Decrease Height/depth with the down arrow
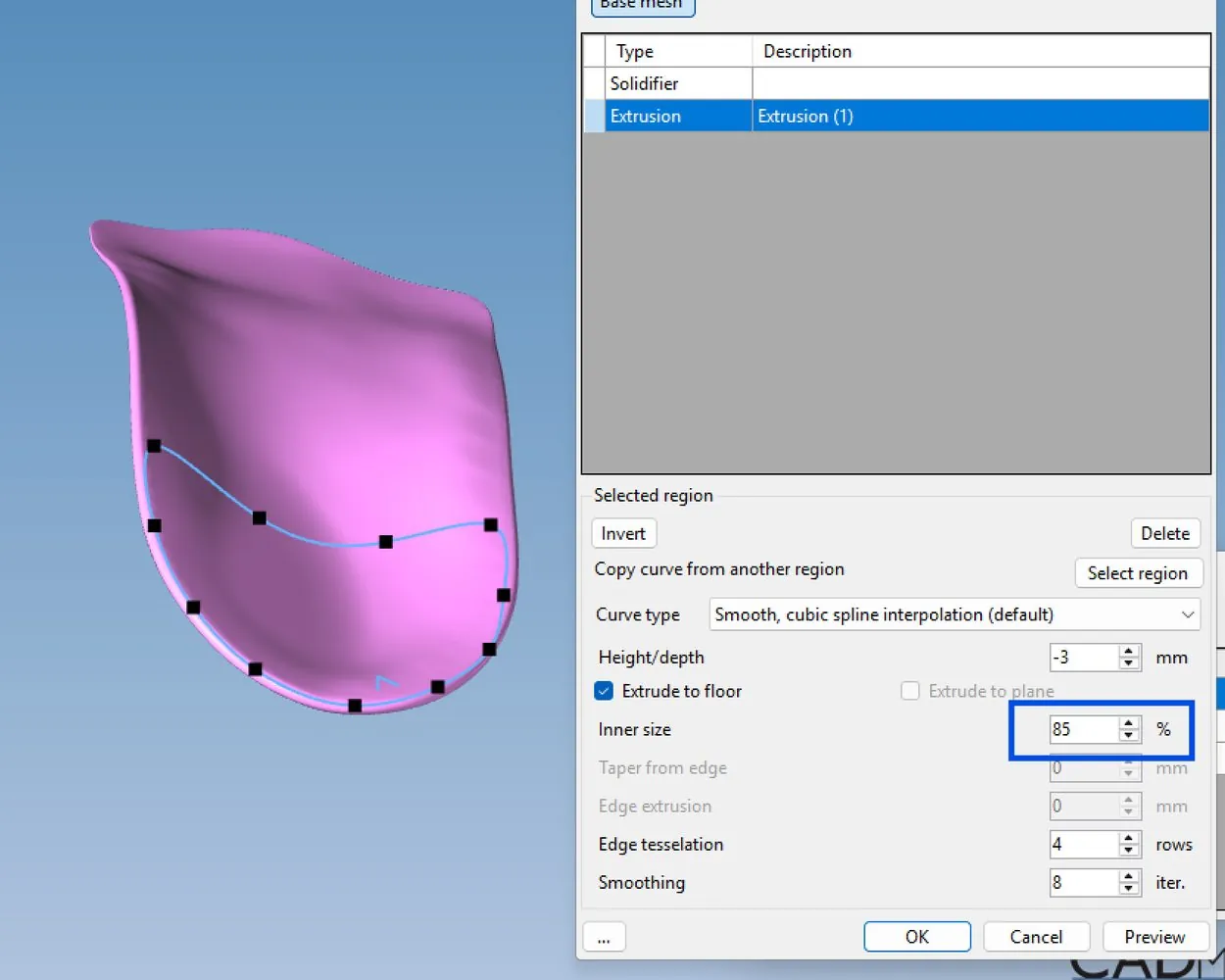This screenshot has width=1225, height=980. point(1129,663)
